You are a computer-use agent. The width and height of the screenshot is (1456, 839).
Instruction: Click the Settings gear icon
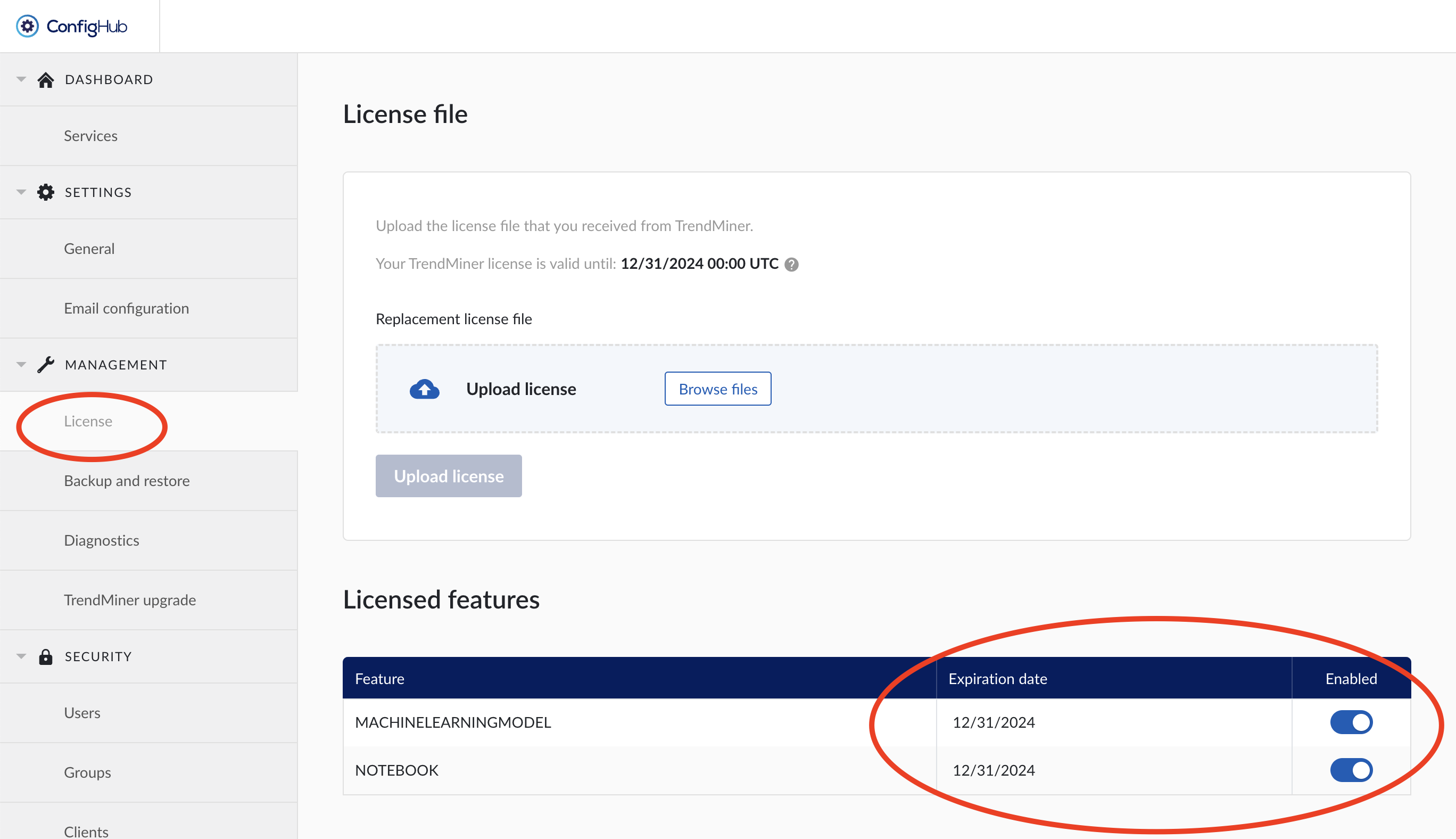[46, 192]
